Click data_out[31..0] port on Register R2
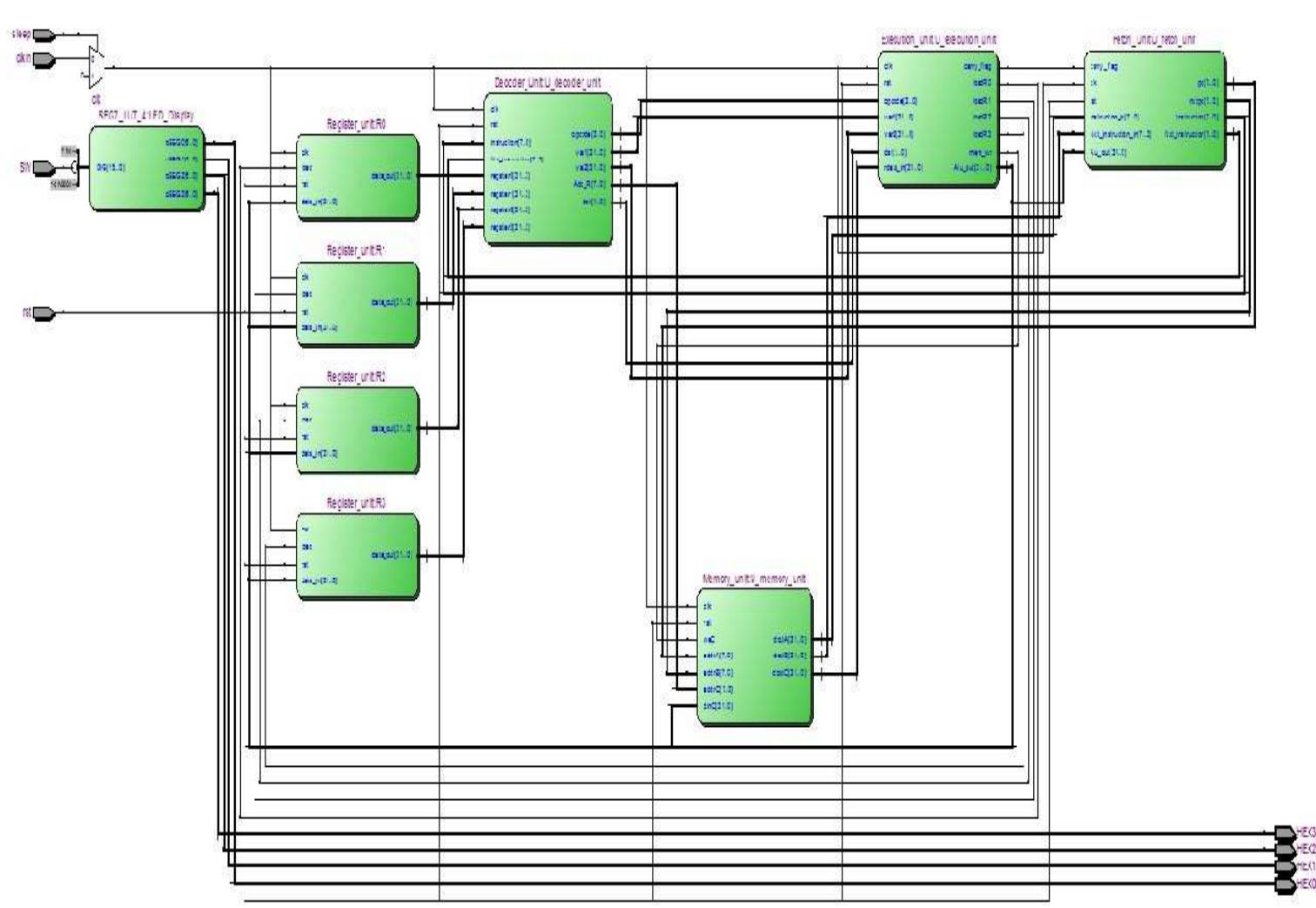 click(392, 428)
